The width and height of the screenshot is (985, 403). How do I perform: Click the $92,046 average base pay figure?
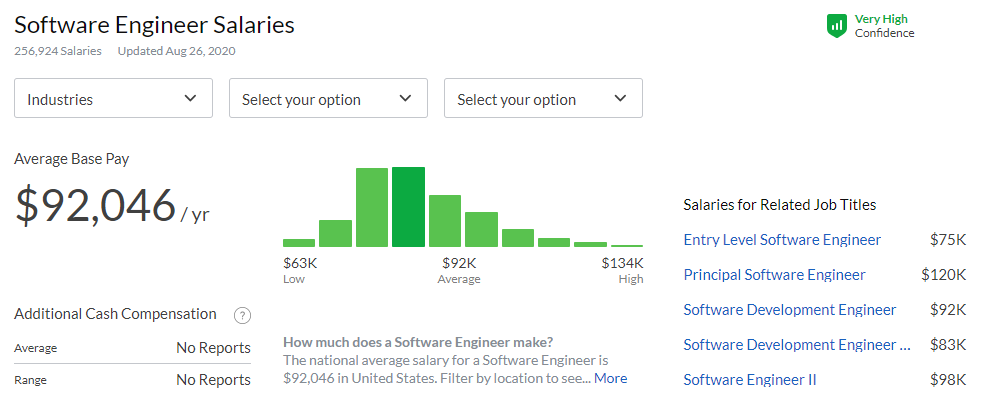(95, 205)
